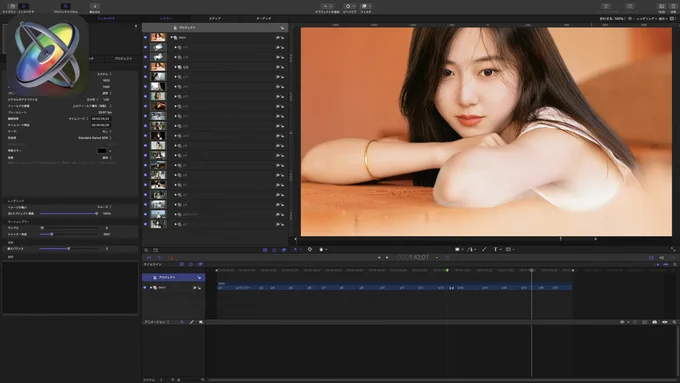Open the preset カスタム dropdown in Inspector
The width and height of the screenshot is (680, 383).
coord(104,74)
